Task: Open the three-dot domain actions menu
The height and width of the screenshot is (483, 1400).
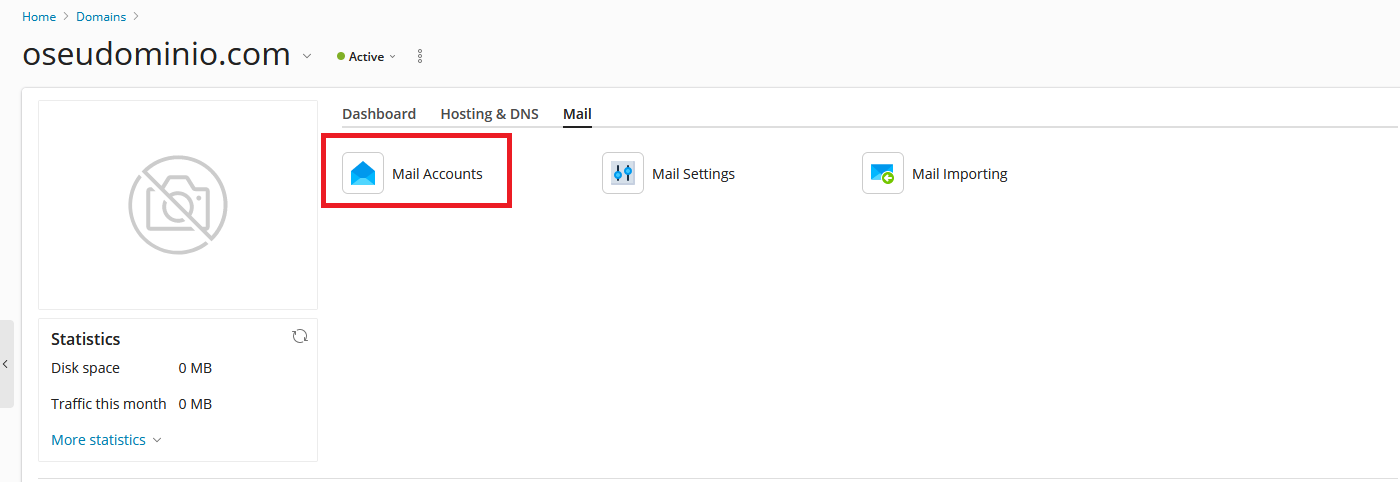Action: [420, 56]
